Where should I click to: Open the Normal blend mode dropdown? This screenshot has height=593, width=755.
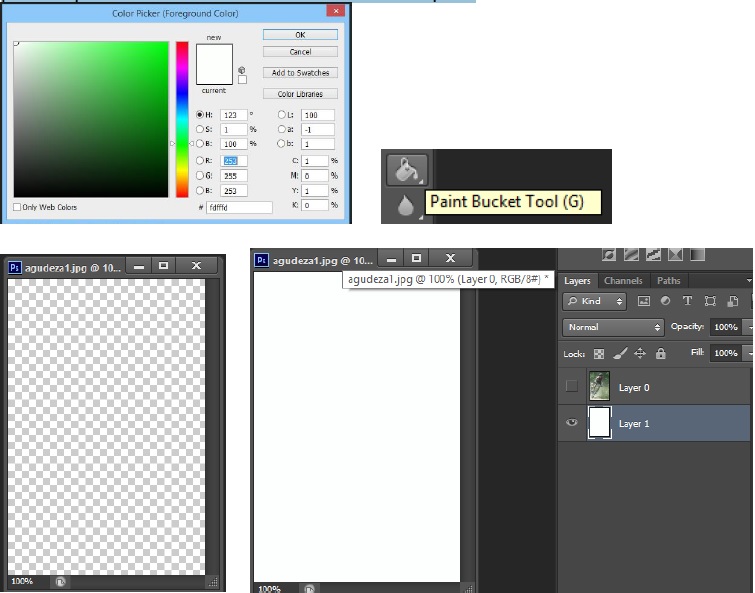tap(613, 327)
